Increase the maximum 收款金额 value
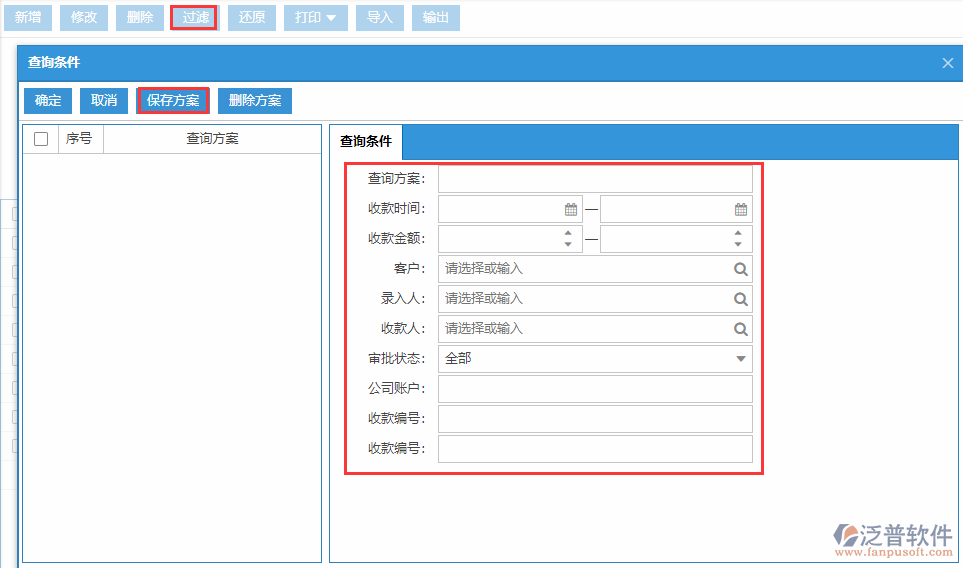Viewport: 963px width, 568px height. tap(738, 233)
